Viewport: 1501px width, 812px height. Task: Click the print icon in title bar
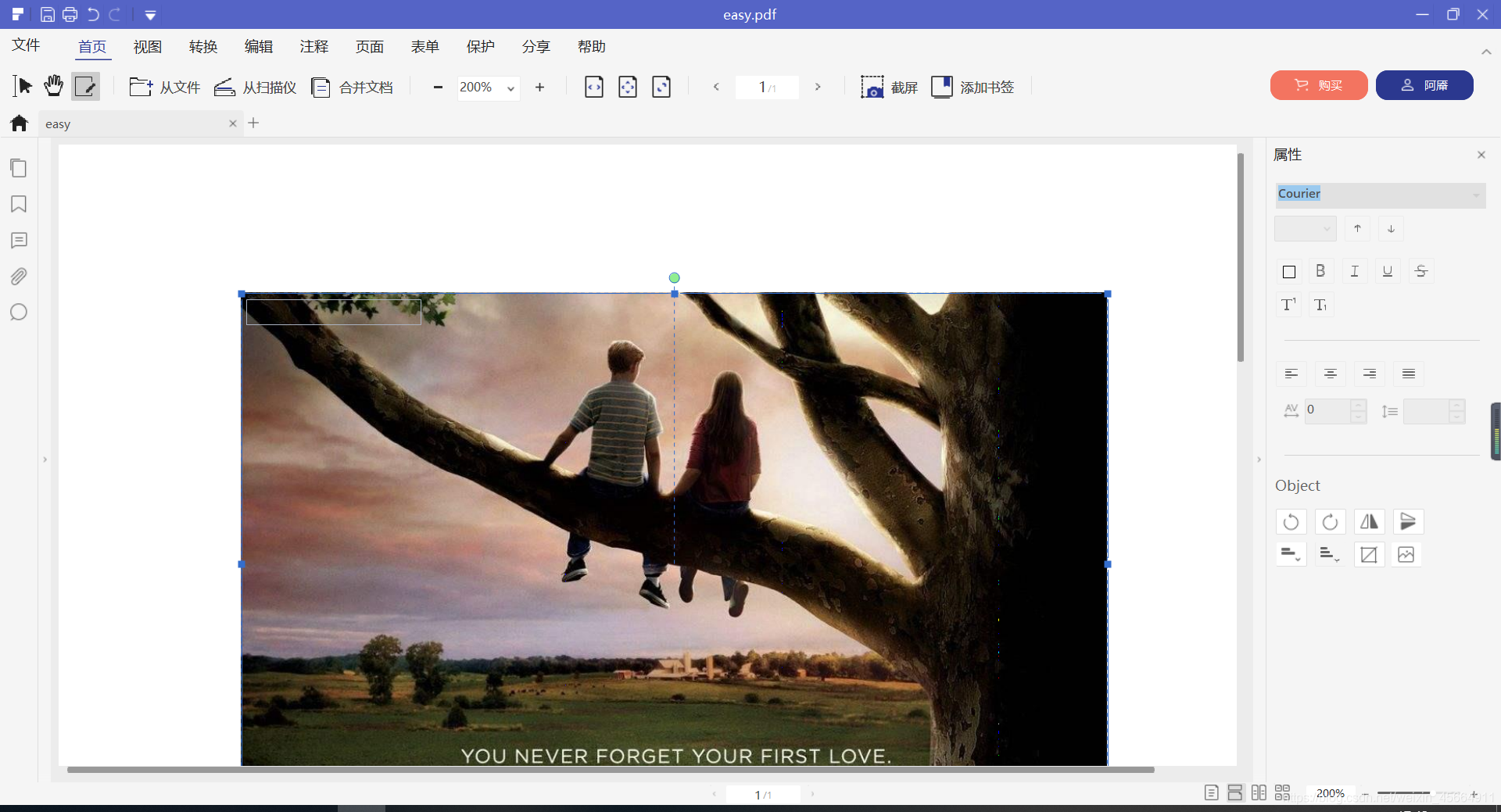(x=70, y=14)
